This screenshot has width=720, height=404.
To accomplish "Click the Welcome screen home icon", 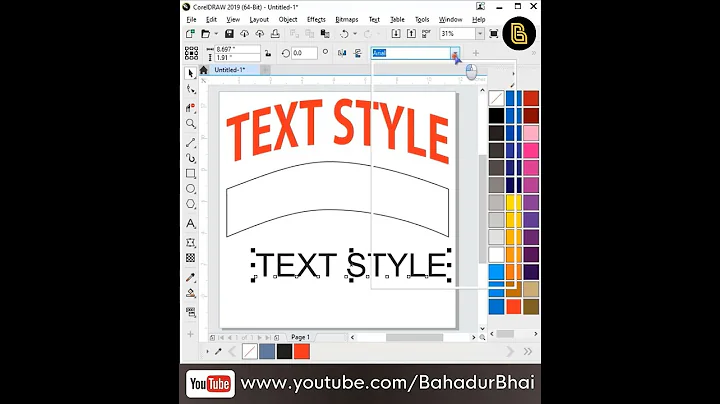I will coord(203,70).
